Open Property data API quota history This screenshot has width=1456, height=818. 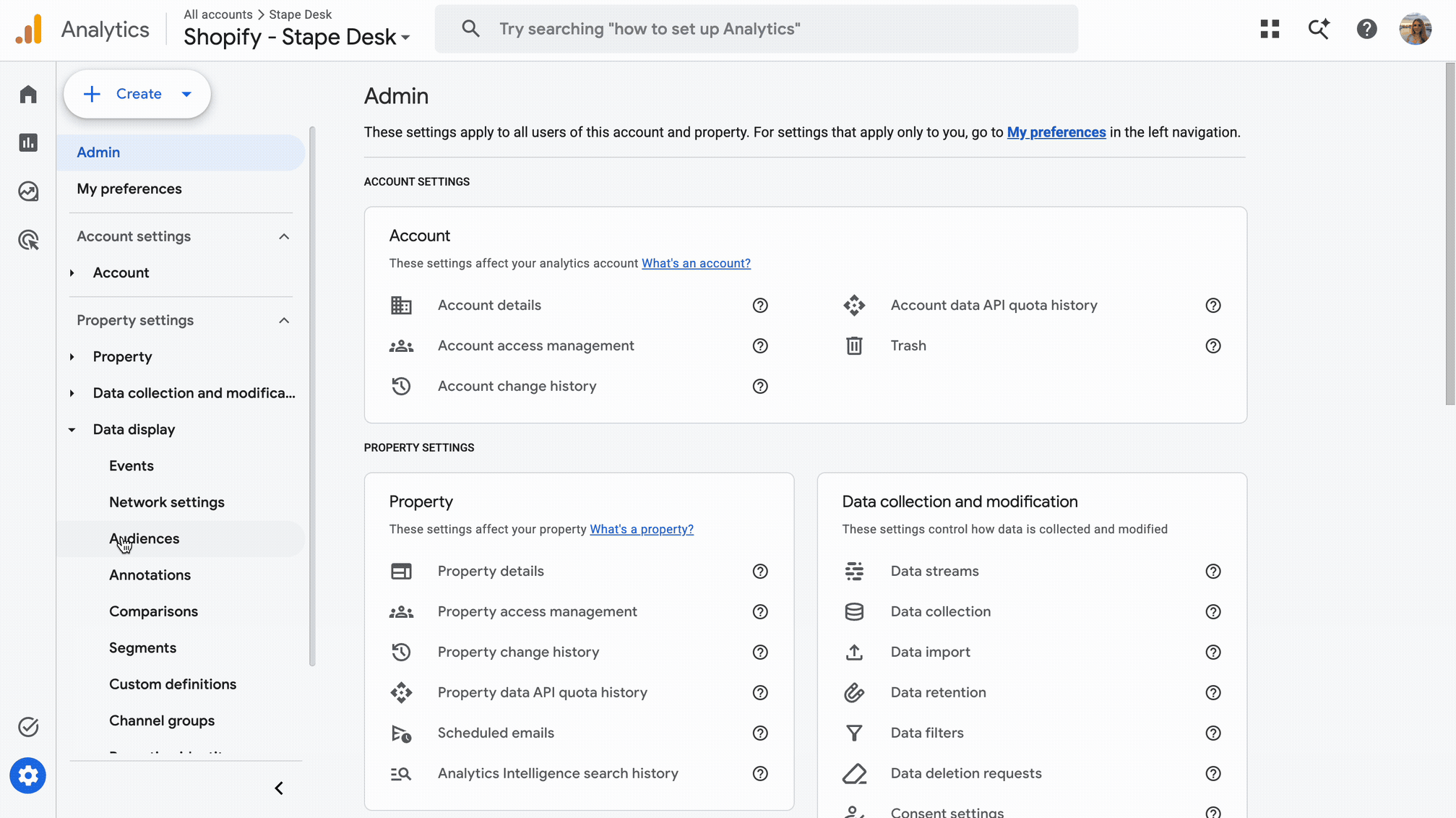(543, 693)
